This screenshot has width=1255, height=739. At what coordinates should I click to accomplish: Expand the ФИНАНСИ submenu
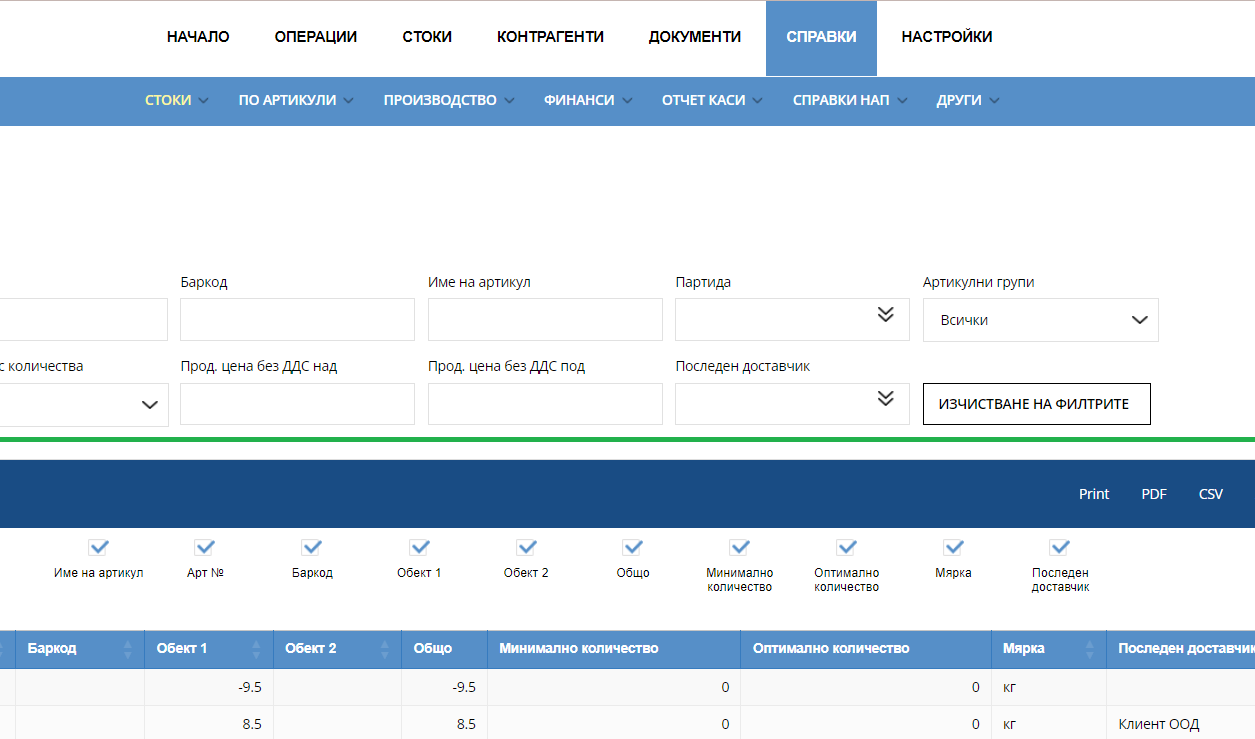click(x=588, y=100)
